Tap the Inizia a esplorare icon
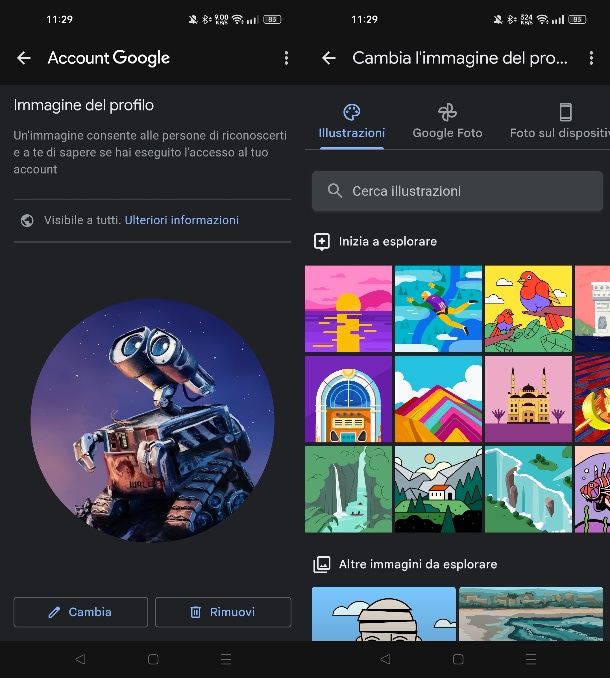 pos(322,242)
